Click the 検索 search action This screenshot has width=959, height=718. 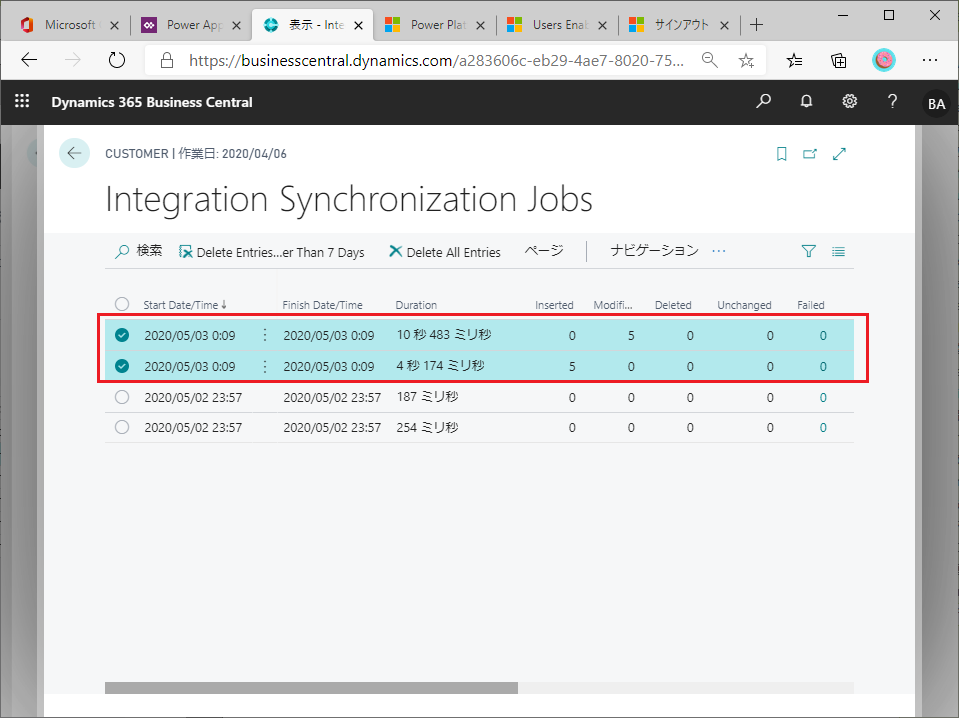139,251
